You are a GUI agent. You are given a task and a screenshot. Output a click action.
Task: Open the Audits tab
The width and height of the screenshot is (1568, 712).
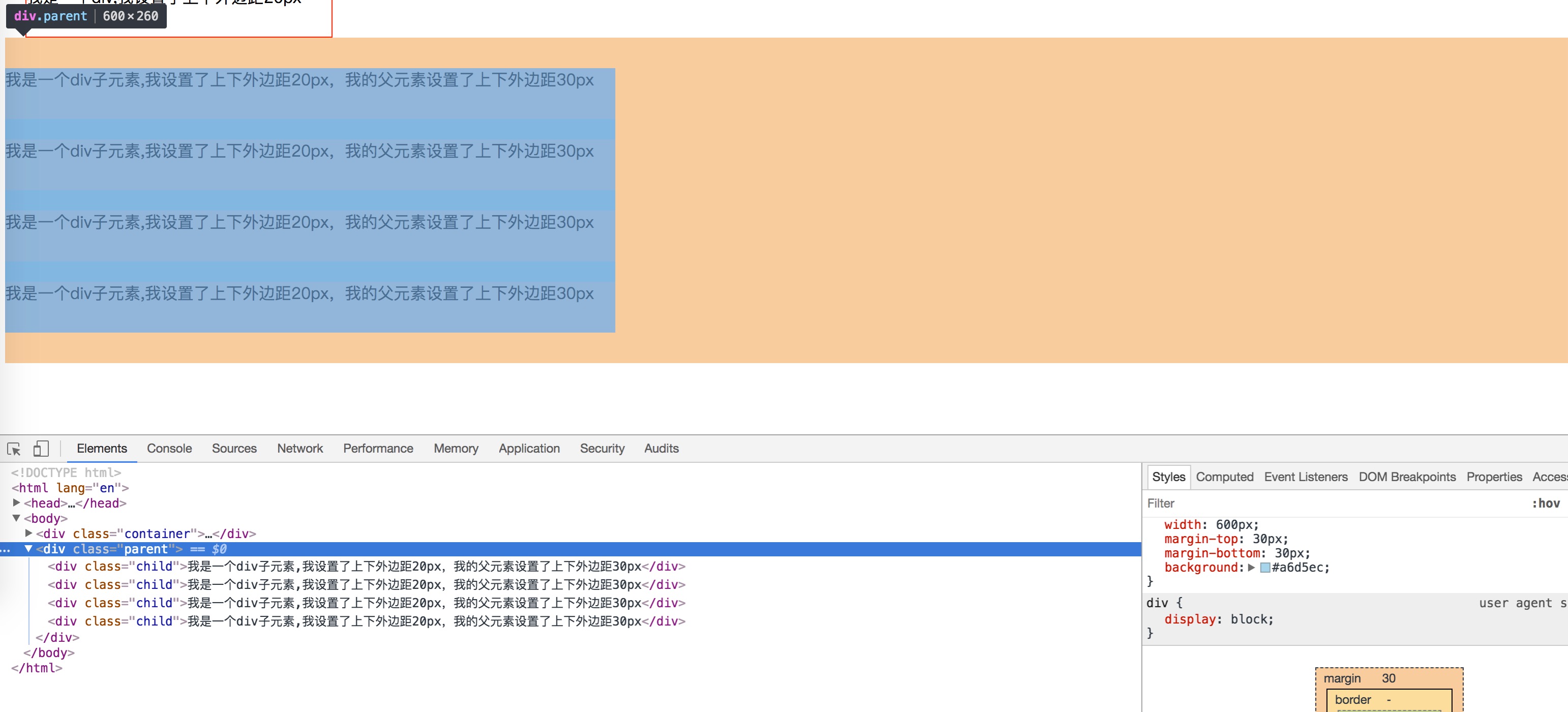[x=661, y=448]
